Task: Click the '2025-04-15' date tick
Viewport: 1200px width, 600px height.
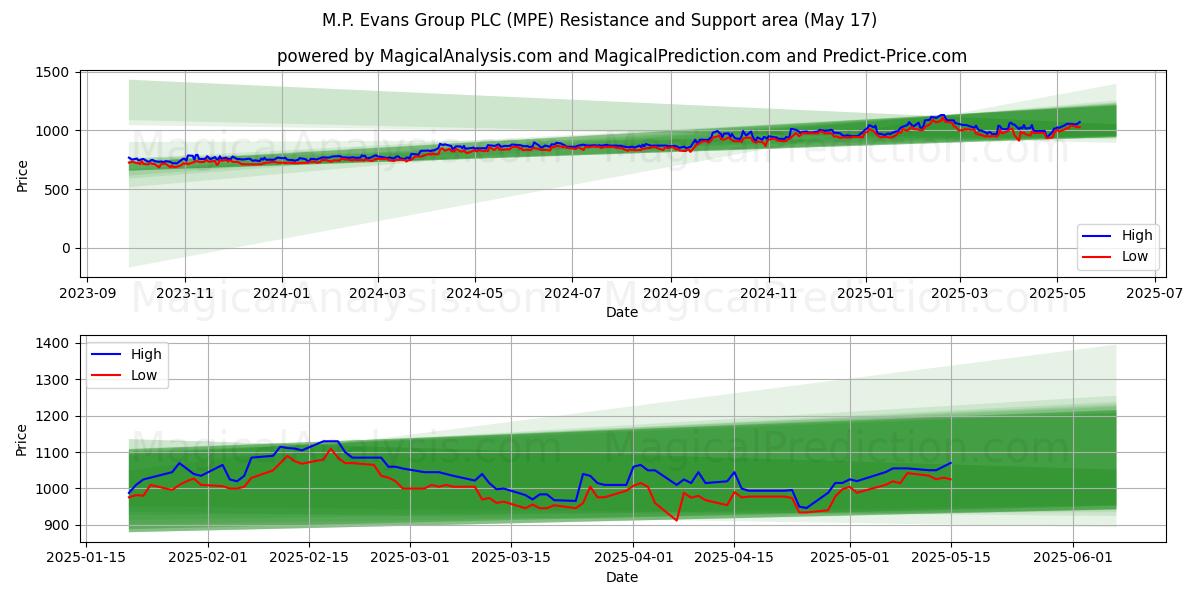Action: pos(734,558)
